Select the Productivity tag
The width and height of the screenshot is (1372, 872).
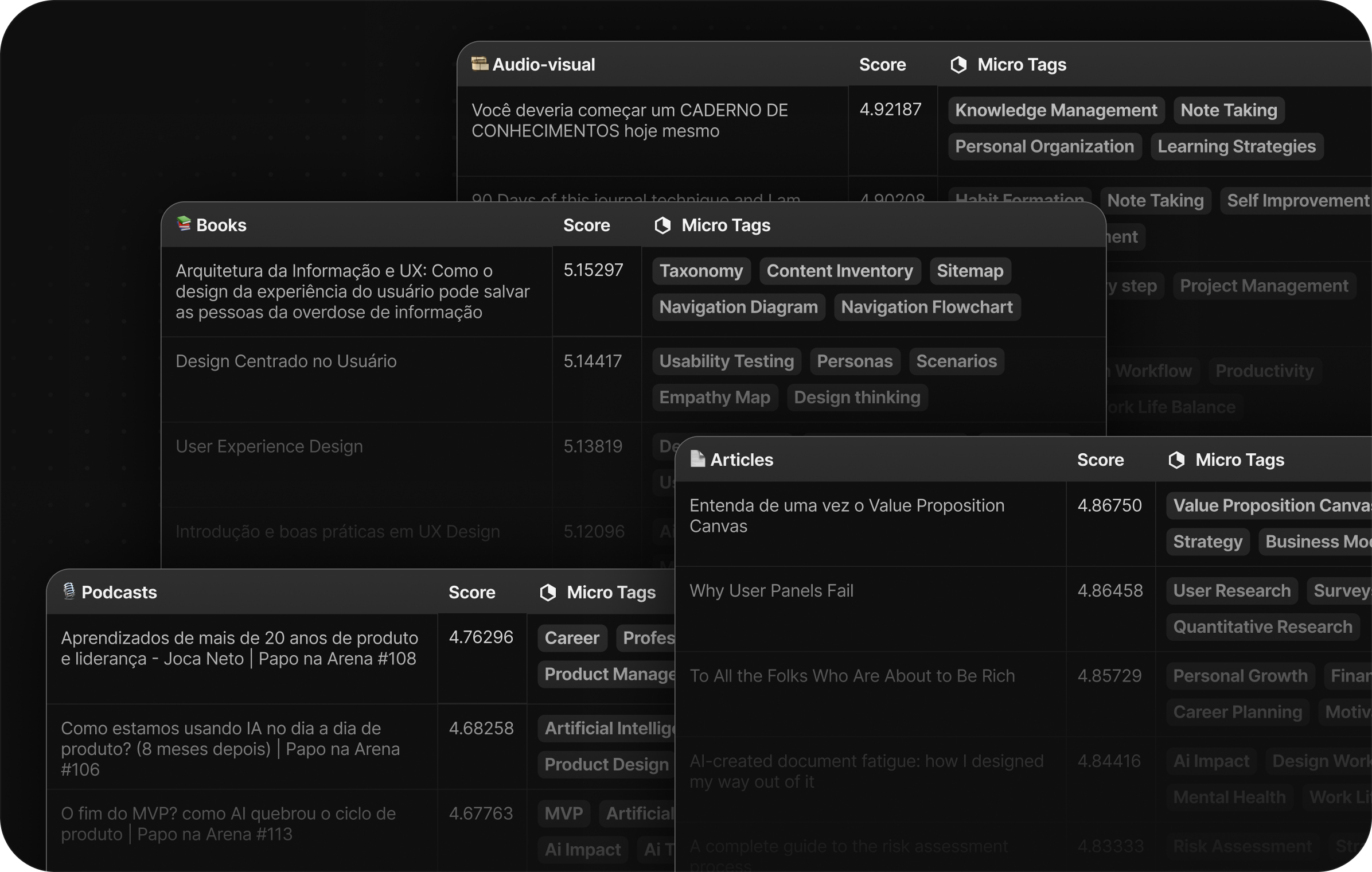[x=1265, y=371]
